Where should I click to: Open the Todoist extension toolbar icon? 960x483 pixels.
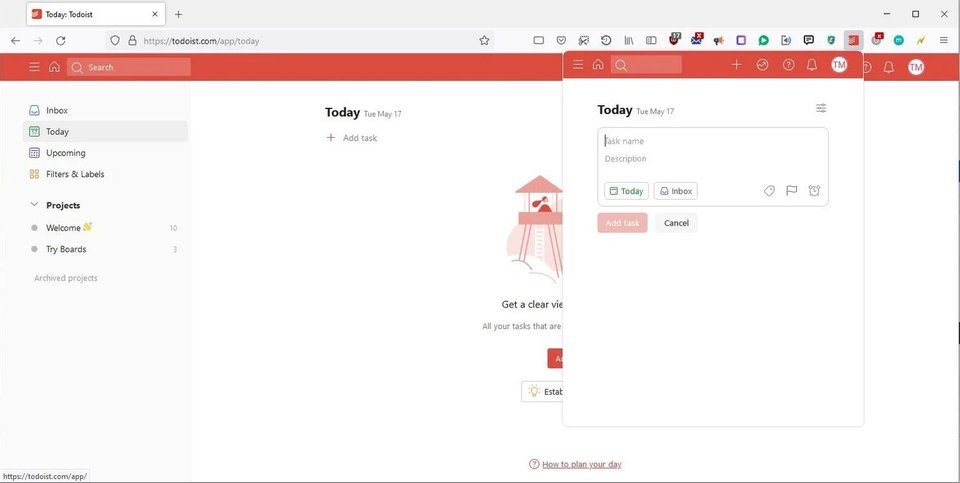tap(853, 40)
